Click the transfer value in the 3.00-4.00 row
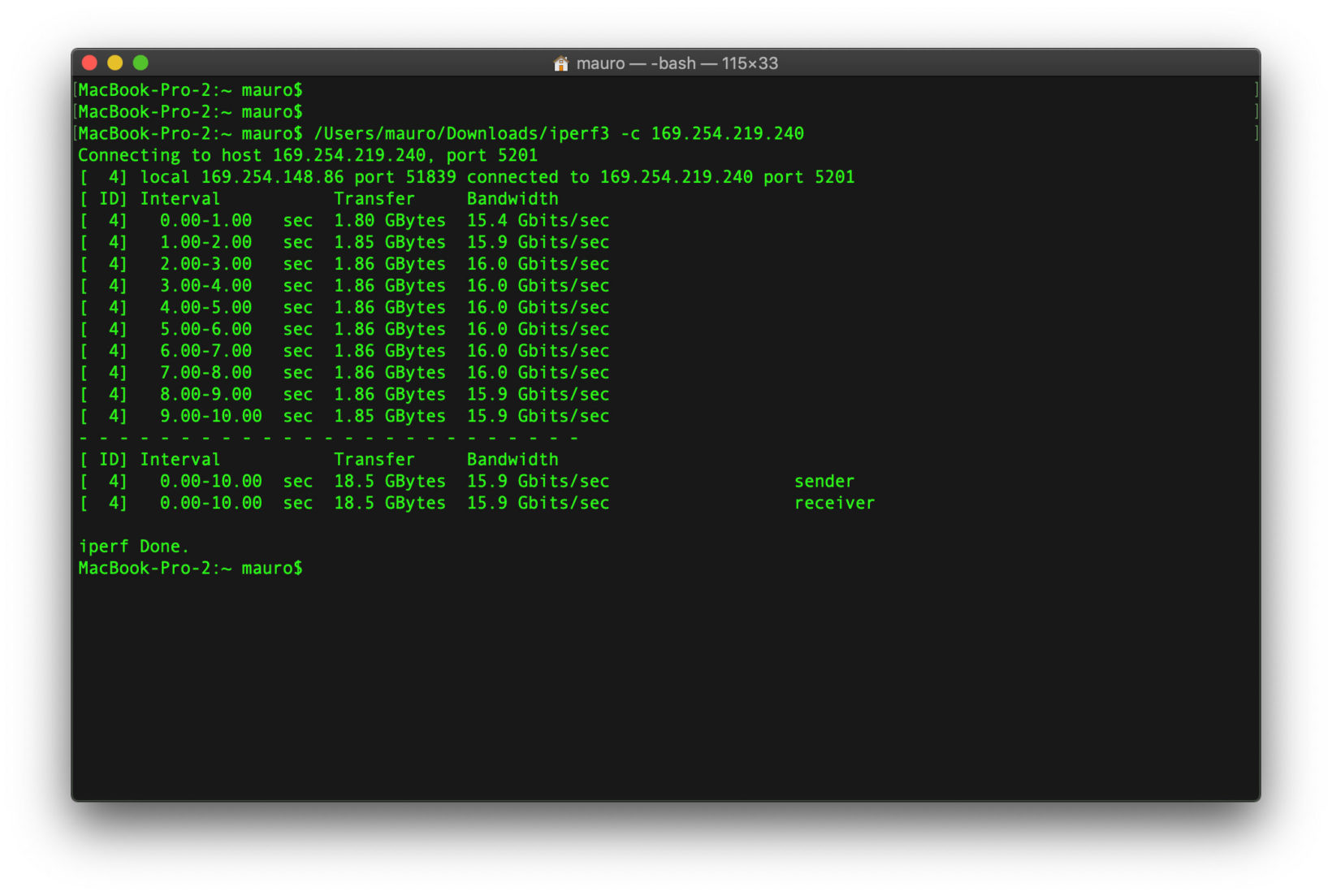Viewport: 1332px width, 896px height. coord(390,286)
